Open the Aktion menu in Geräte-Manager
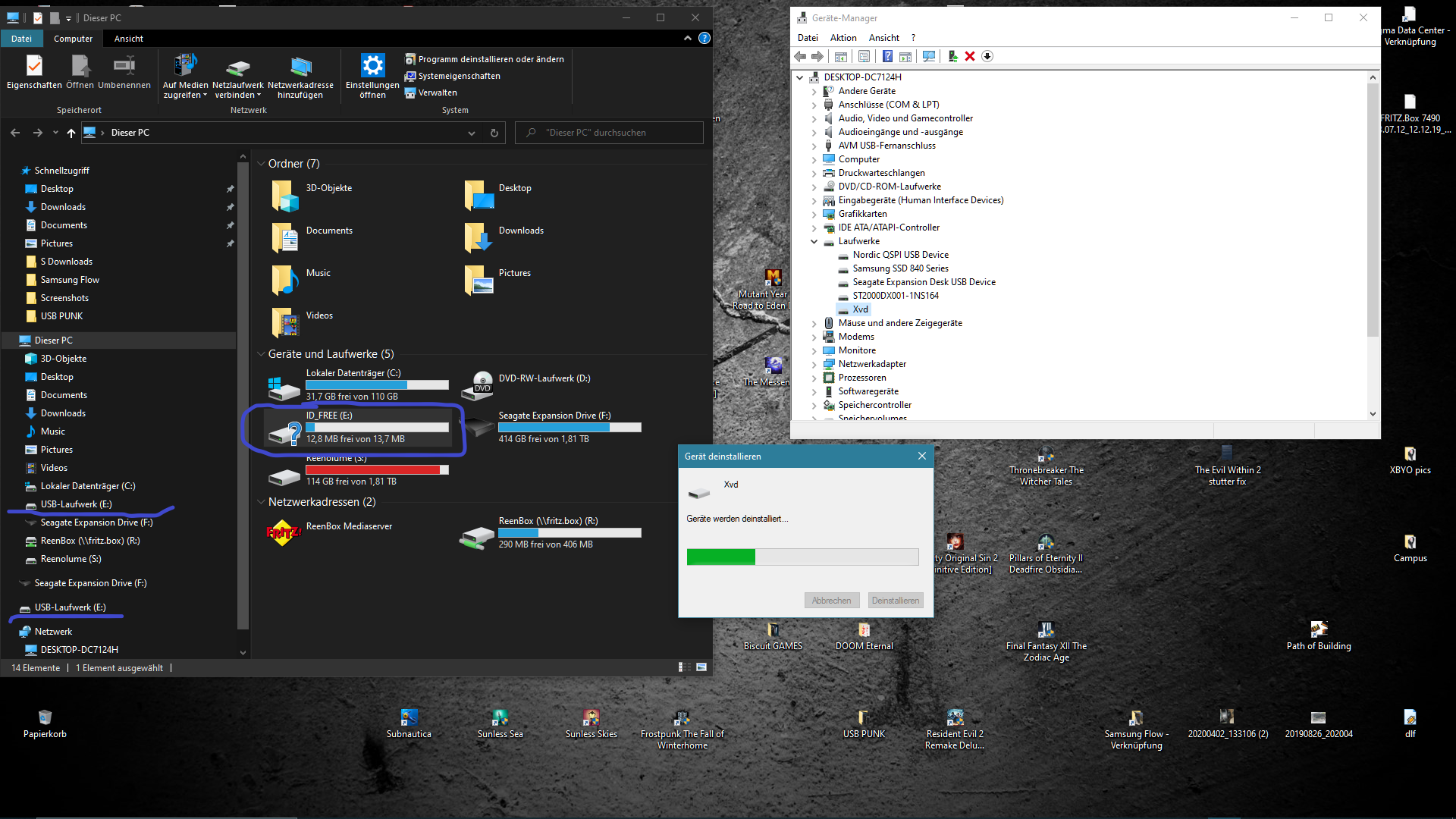This screenshot has height=819, width=1456. 843,38
